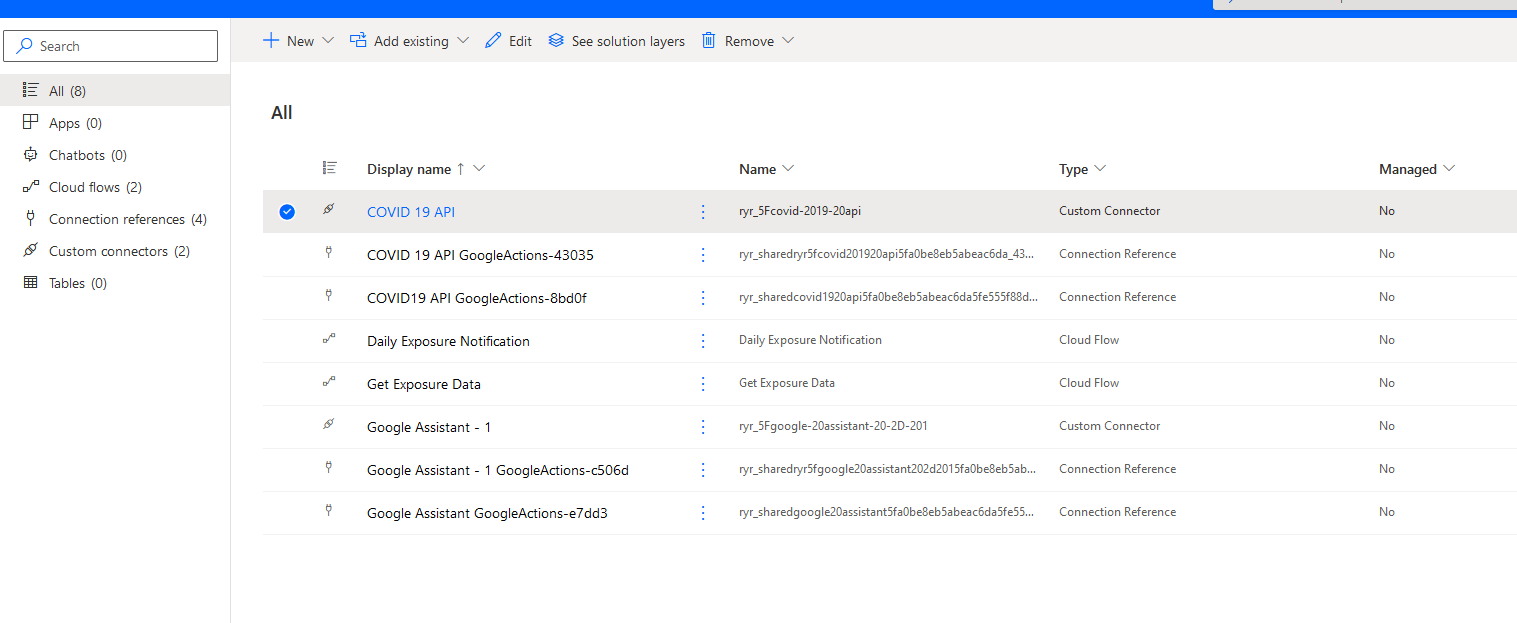This screenshot has height=623, width=1517.
Task: Uncheck the selected COVID 19 API row
Action: [x=287, y=212]
